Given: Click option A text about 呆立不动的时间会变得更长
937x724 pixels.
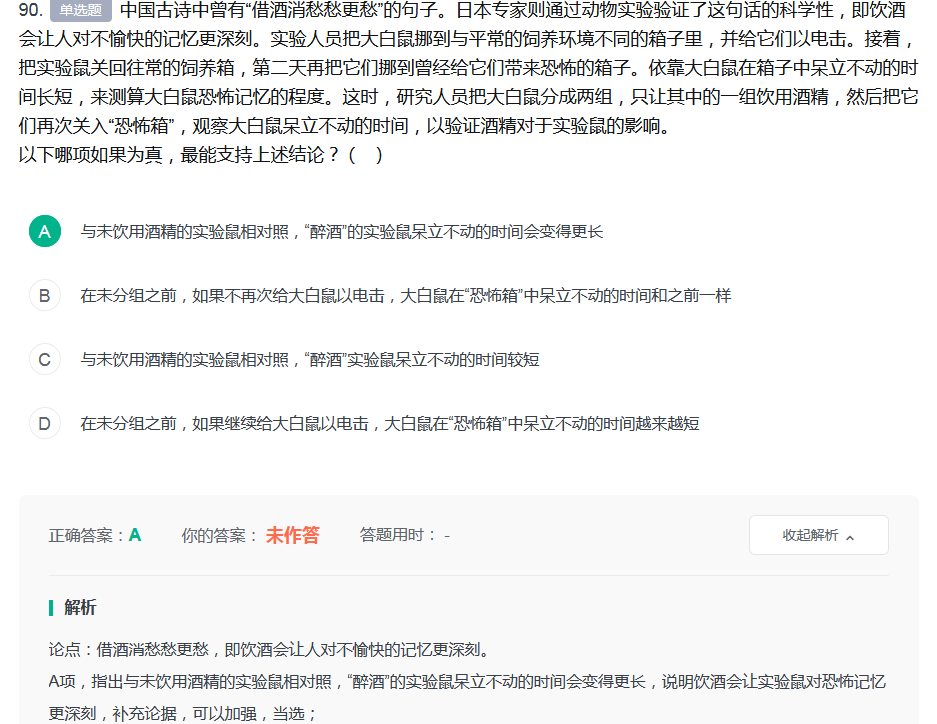Looking at the screenshot, I should coord(342,232).
